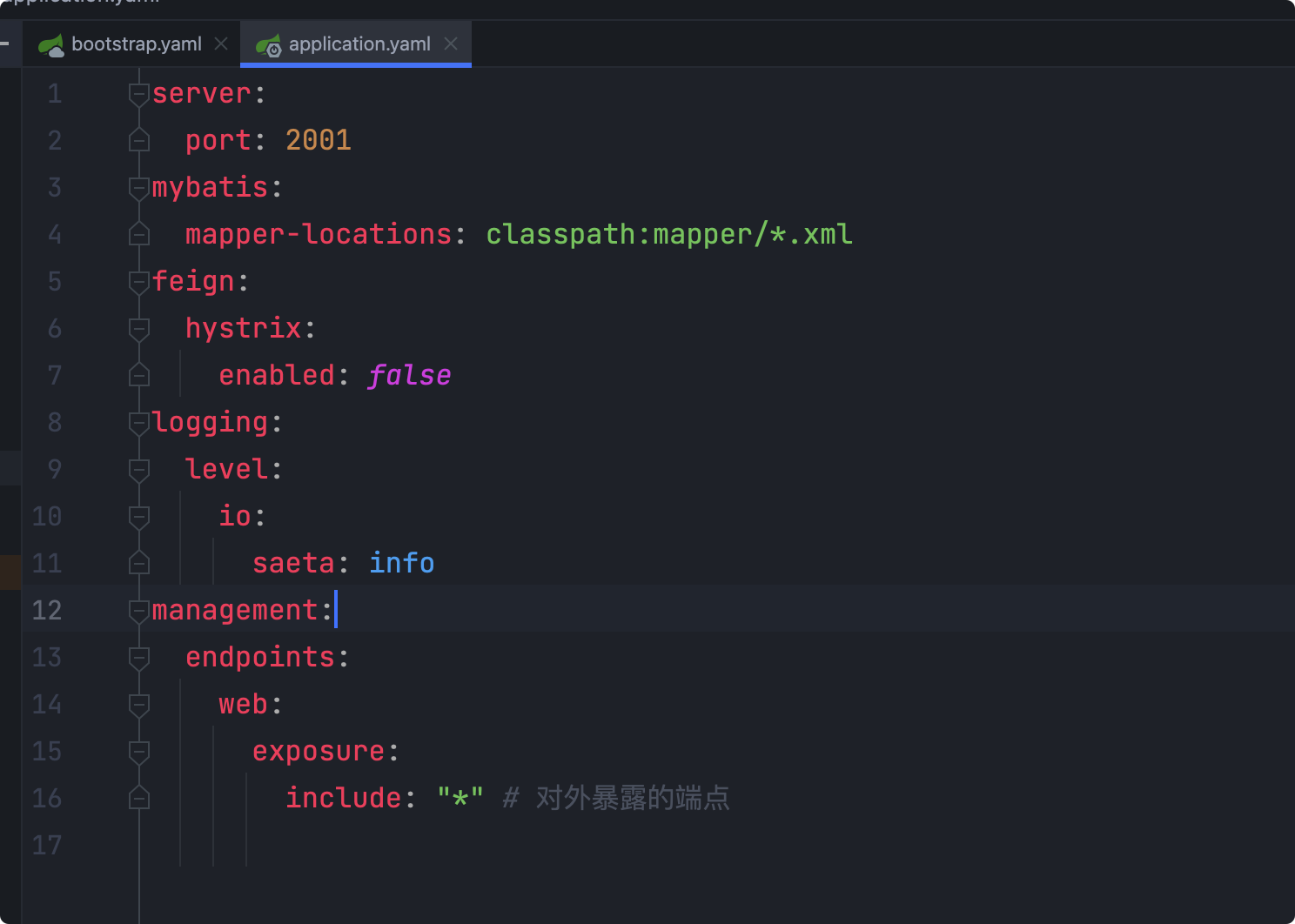Switch to the bootstrap.yaml tab
This screenshot has width=1295, height=924.
click(136, 44)
